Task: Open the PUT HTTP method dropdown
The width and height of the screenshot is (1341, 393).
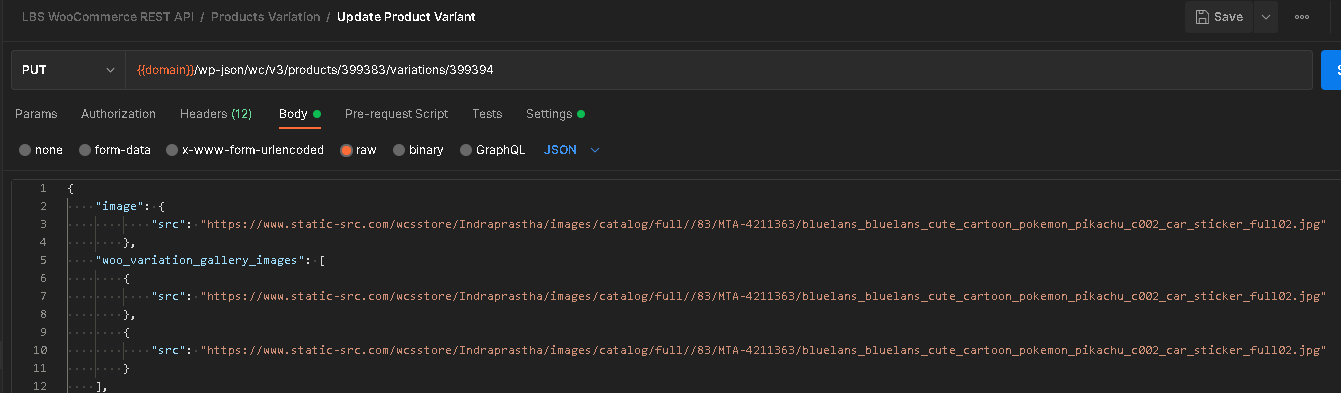Action: coord(68,70)
